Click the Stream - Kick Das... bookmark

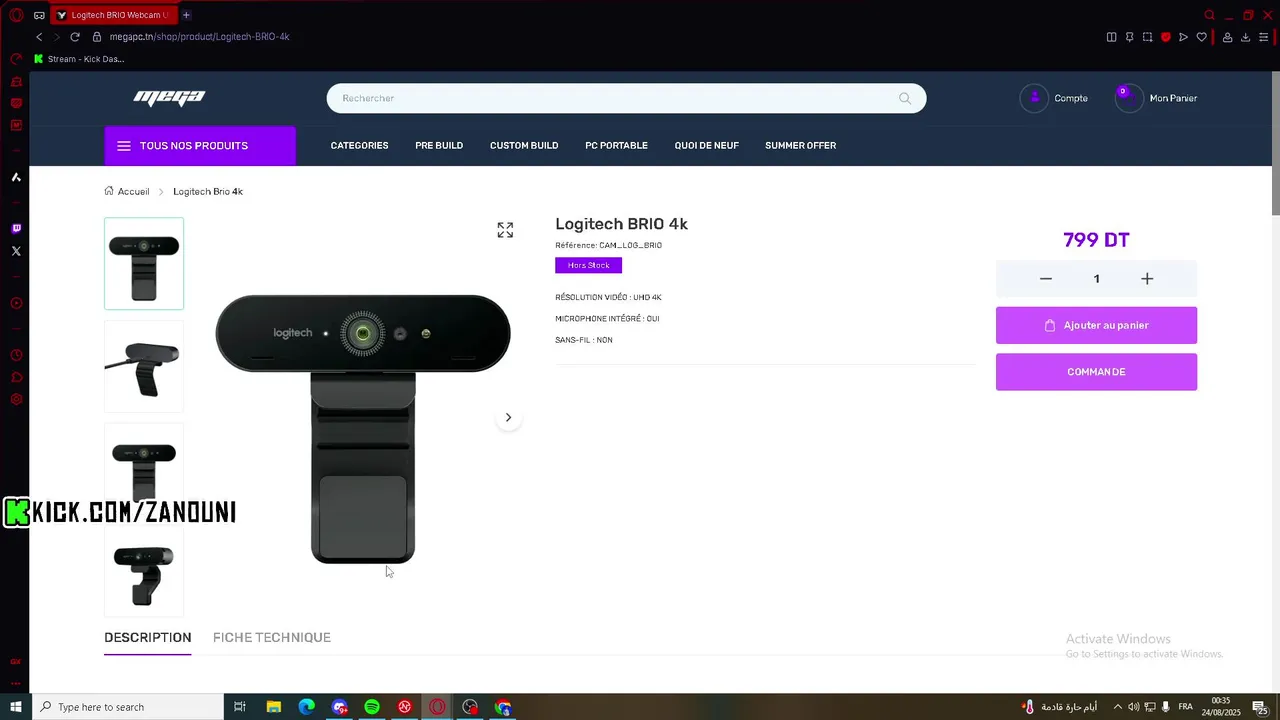click(x=79, y=59)
